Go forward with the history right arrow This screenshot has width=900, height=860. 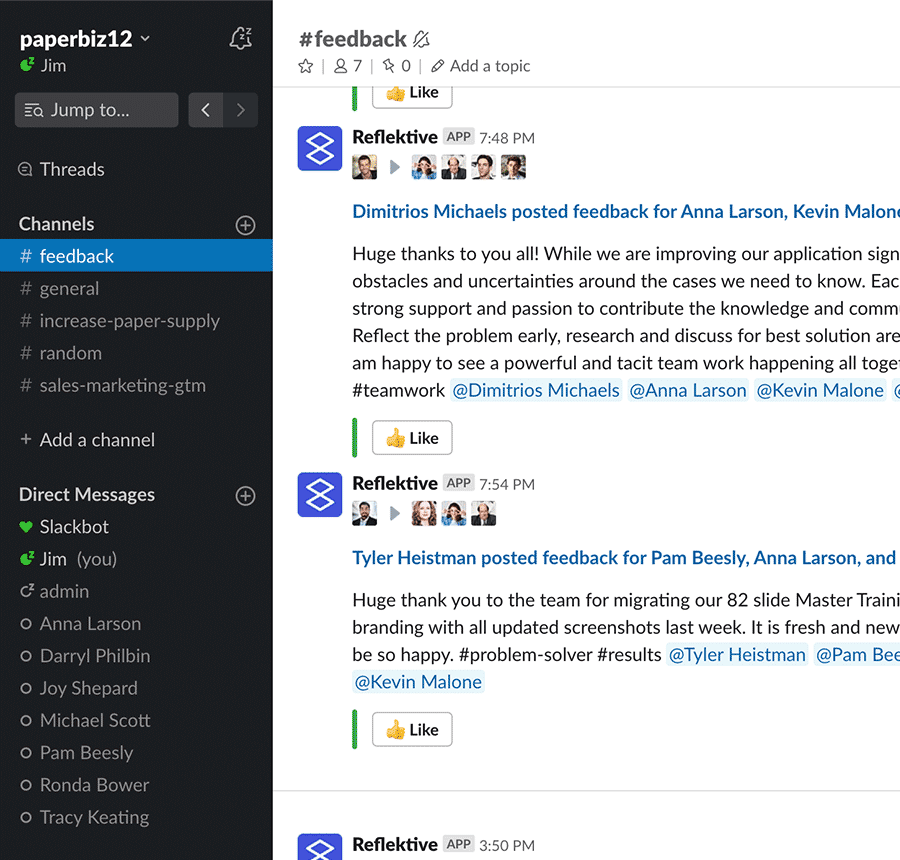(x=240, y=110)
